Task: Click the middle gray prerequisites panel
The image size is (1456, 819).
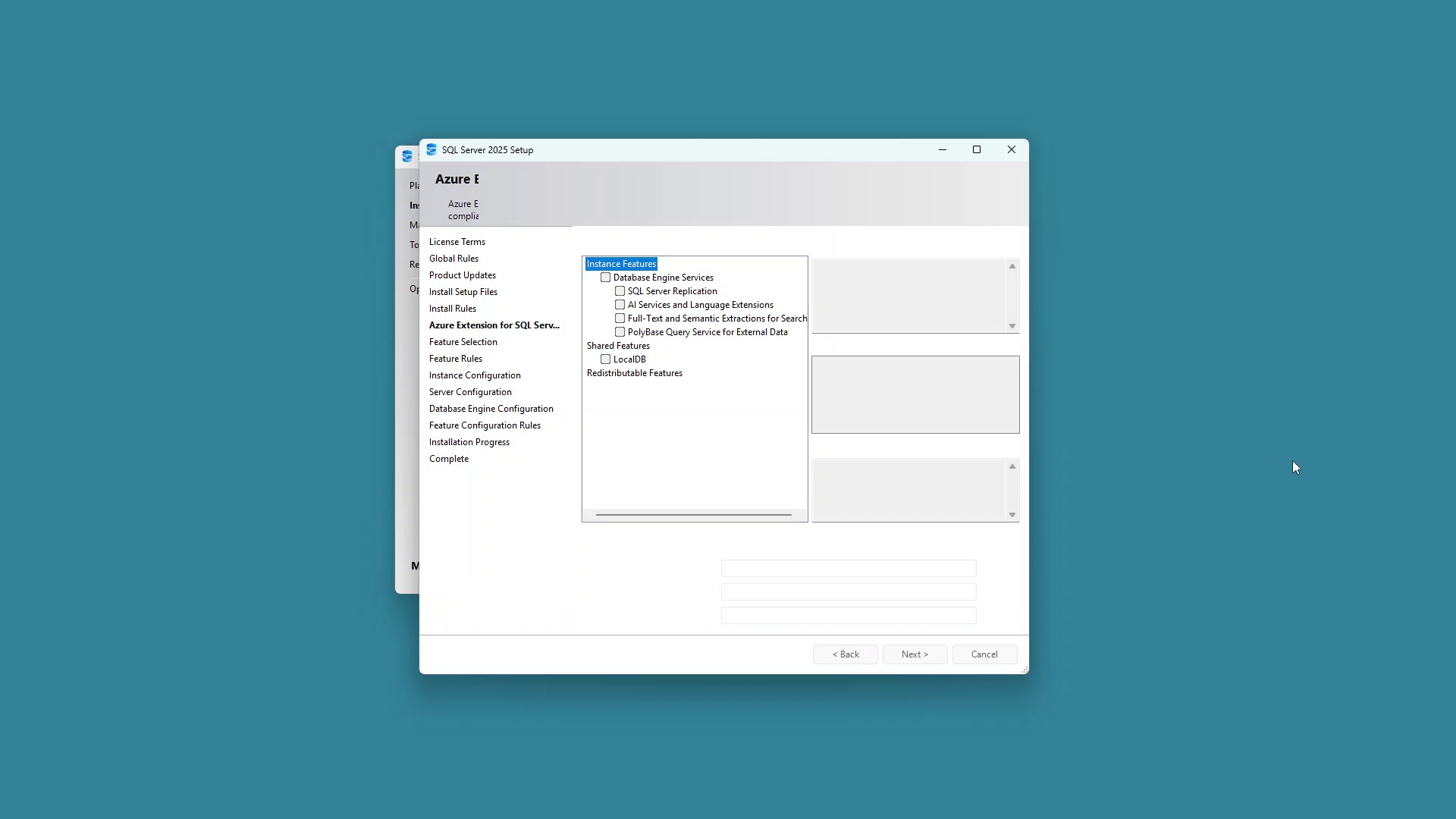Action: [x=915, y=395]
